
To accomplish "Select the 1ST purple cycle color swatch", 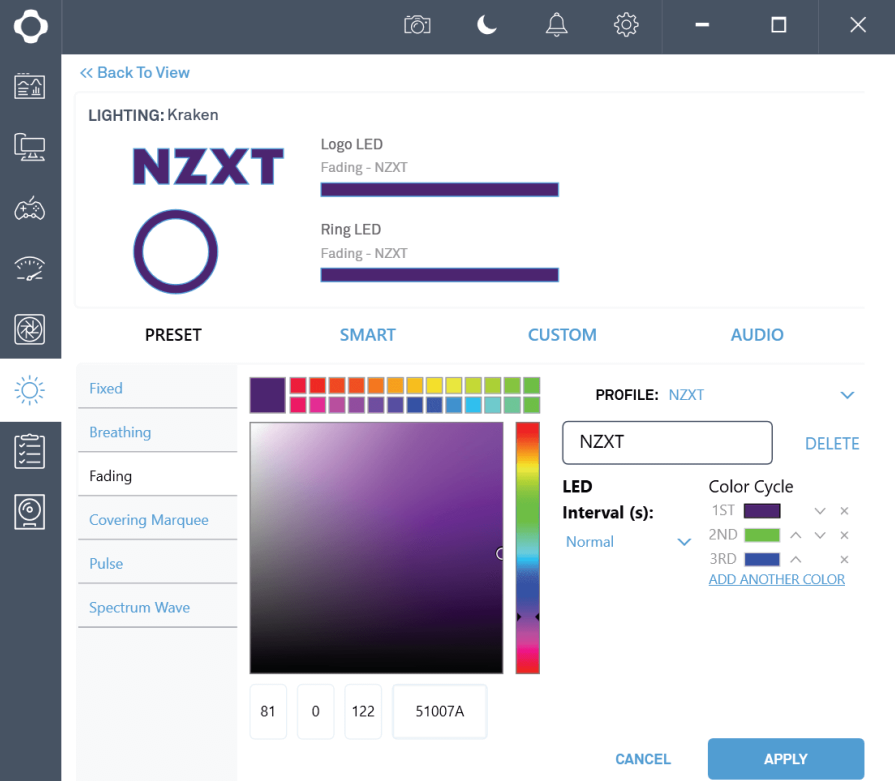I will [x=762, y=511].
